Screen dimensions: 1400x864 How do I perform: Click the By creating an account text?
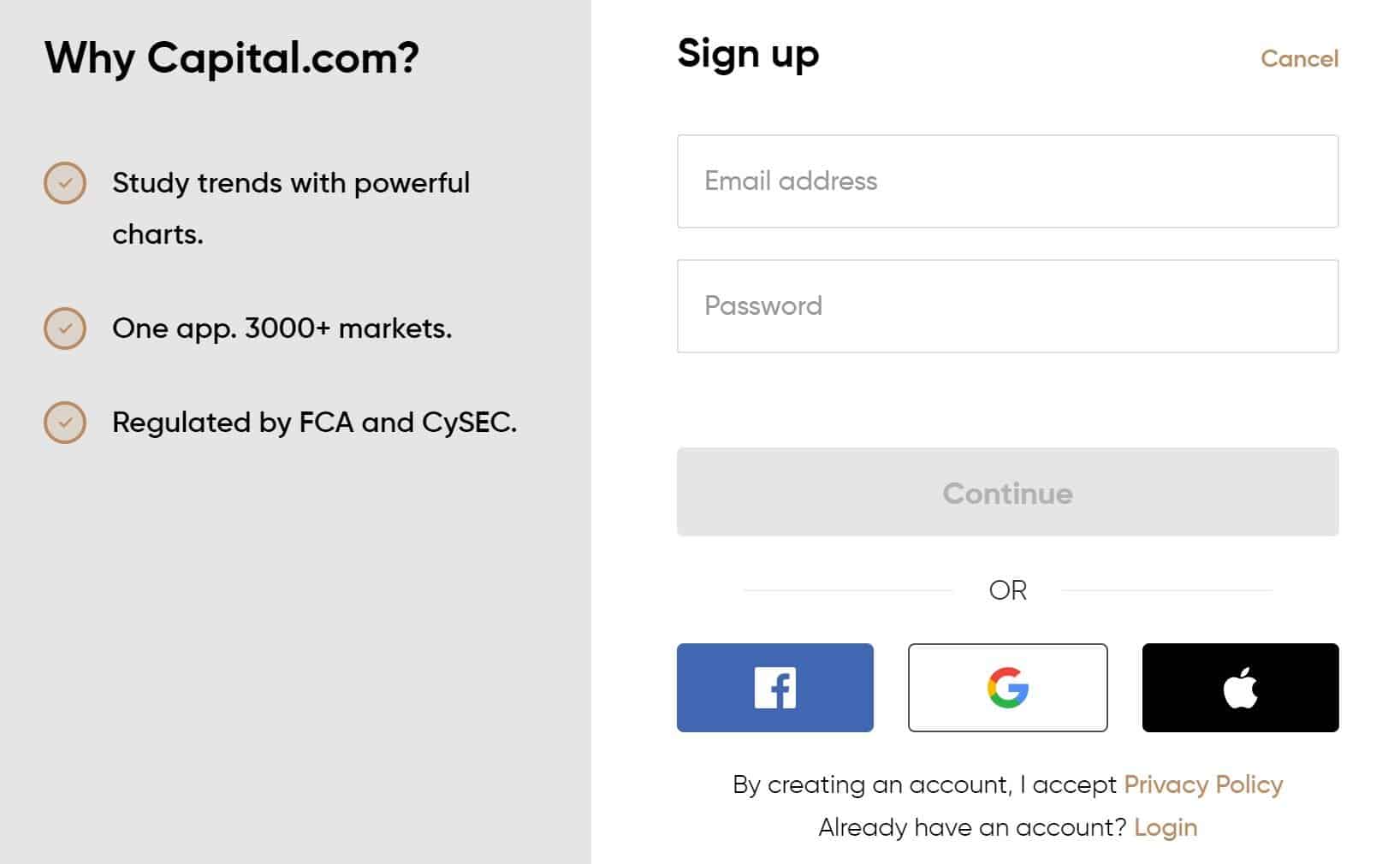pyautogui.click(x=924, y=785)
